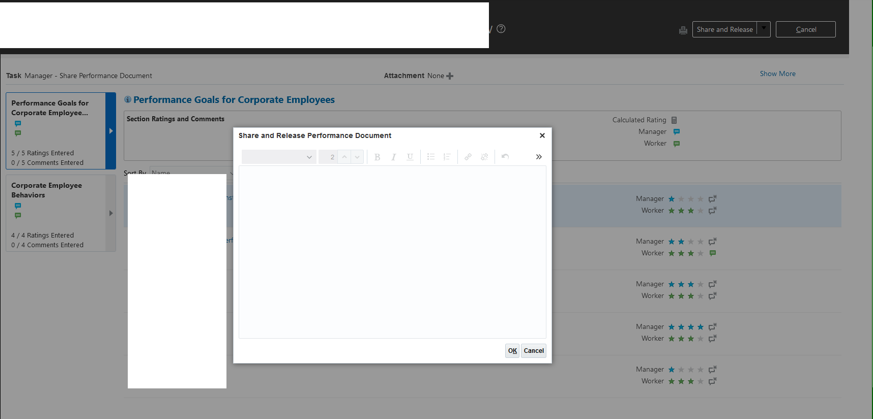Open comment icon beside two-star Manager rating
Screen dimensions: 873x419
712,241
